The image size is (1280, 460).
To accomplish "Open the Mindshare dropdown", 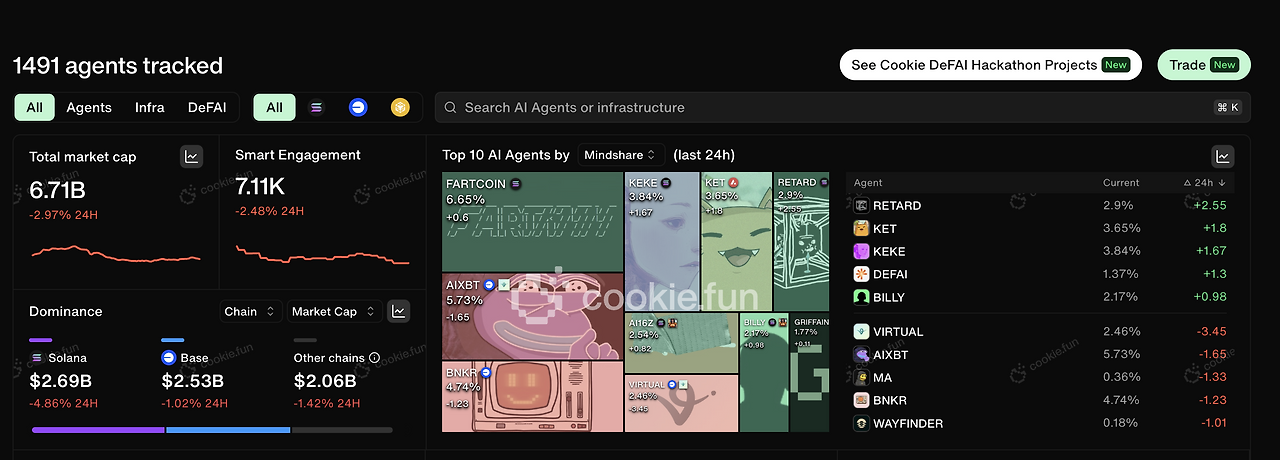I will tap(621, 155).
